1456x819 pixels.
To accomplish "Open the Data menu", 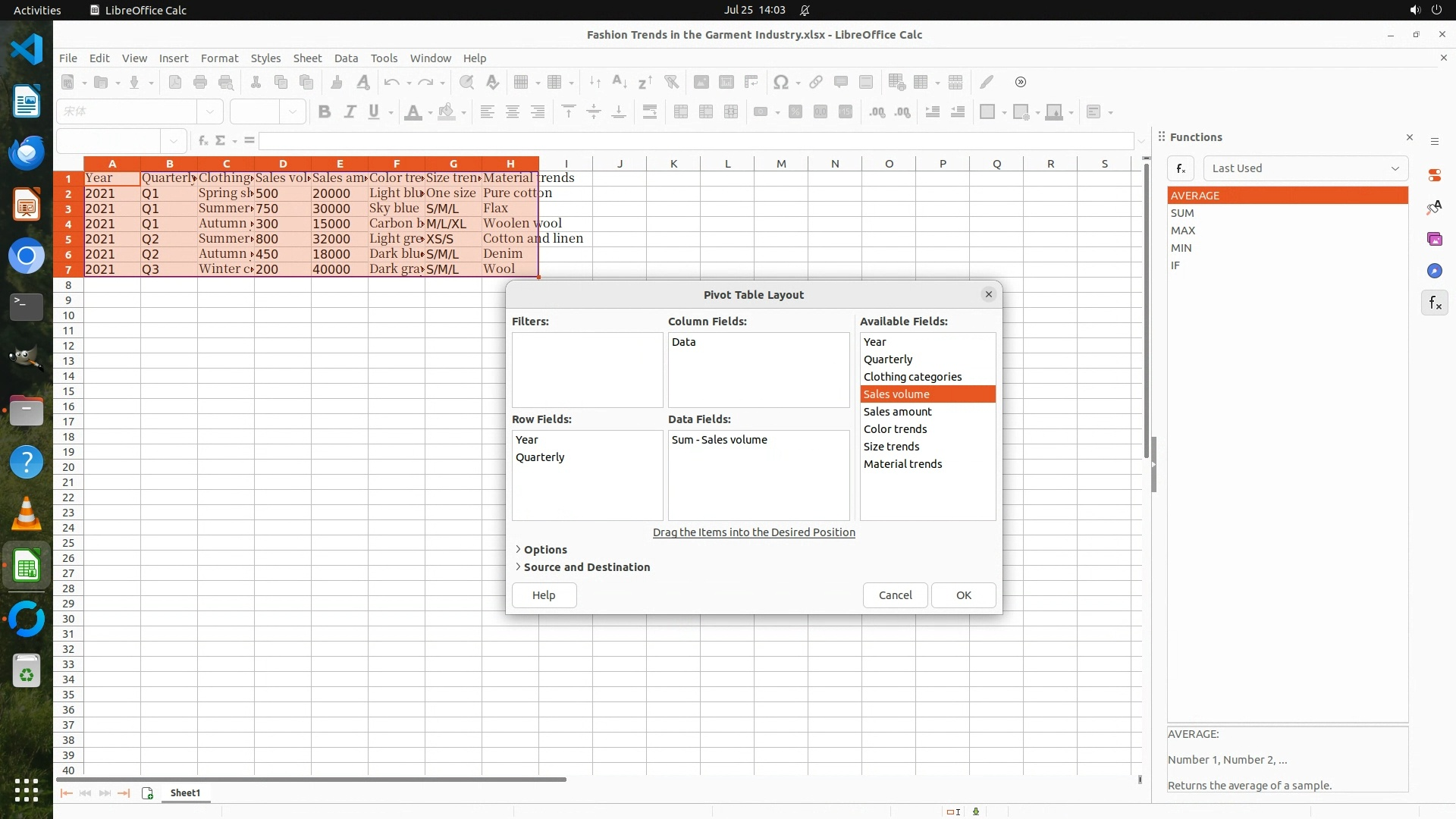I will pyautogui.click(x=346, y=58).
